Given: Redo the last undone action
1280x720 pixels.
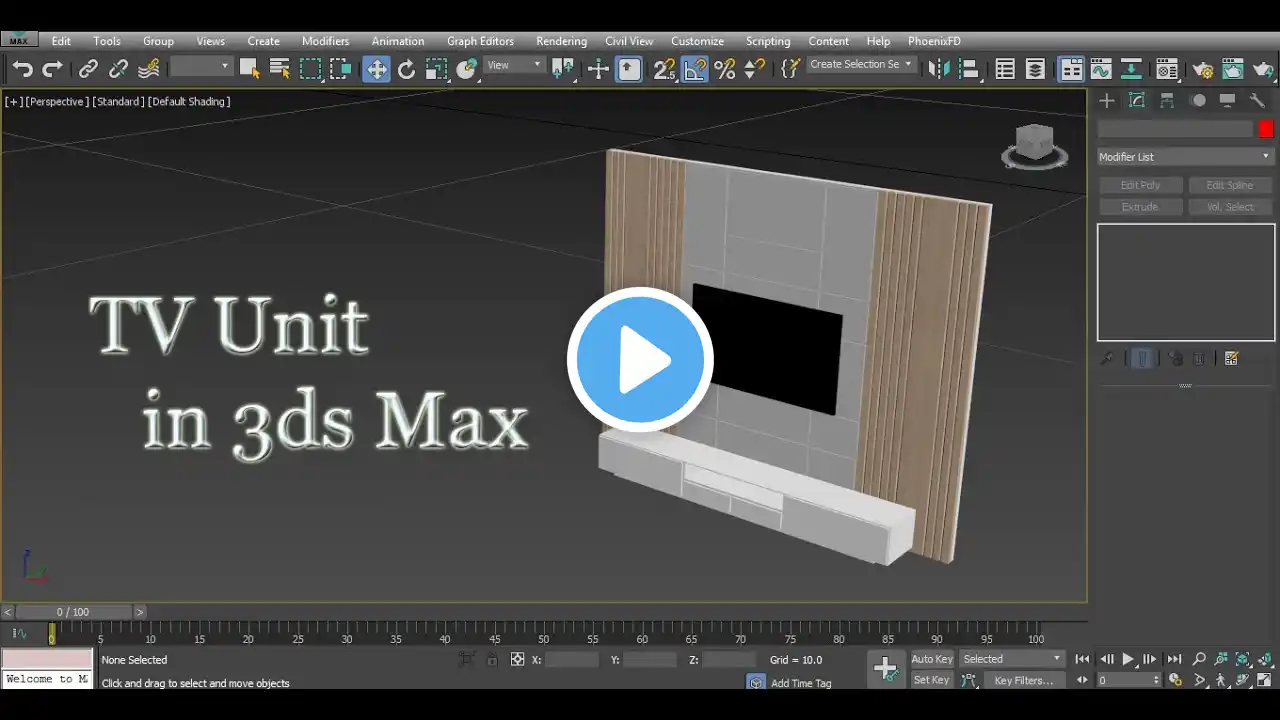Looking at the screenshot, I should click(53, 69).
